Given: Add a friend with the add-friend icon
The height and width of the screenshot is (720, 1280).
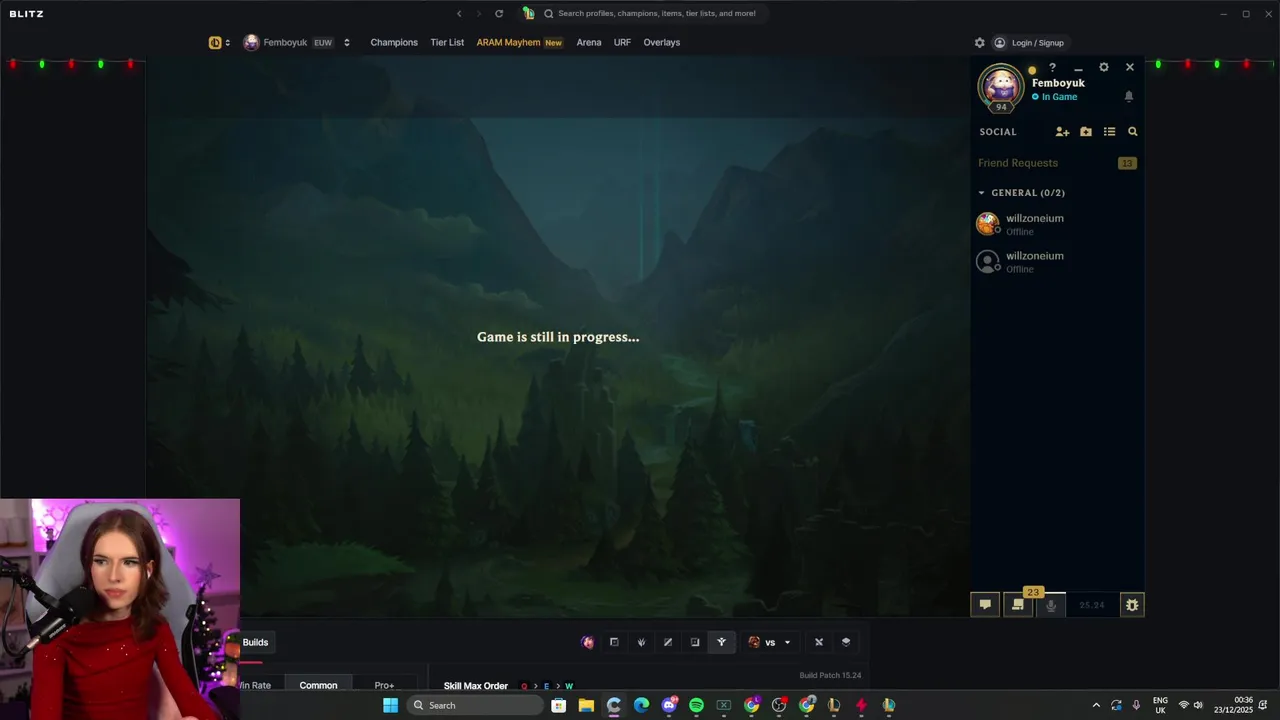Looking at the screenshot, I should click(x=1062, y=132).
